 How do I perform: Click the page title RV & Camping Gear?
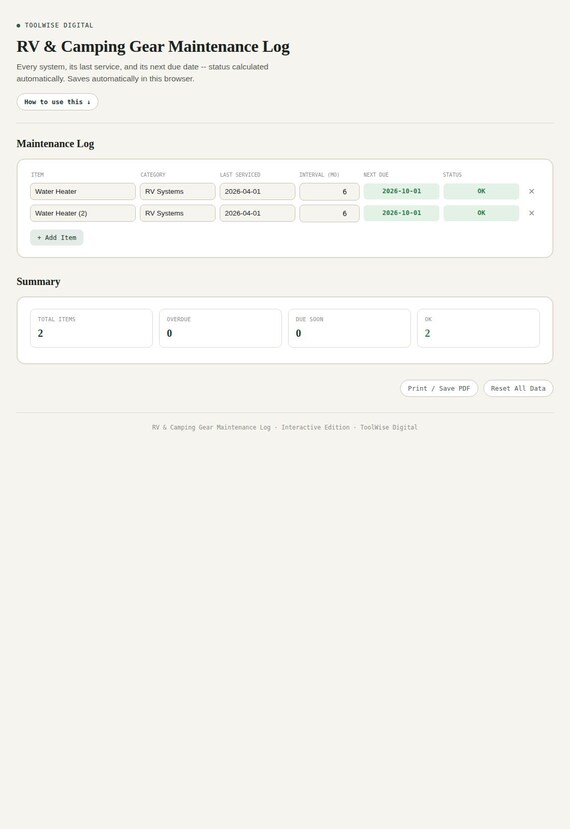coord(153,47)
